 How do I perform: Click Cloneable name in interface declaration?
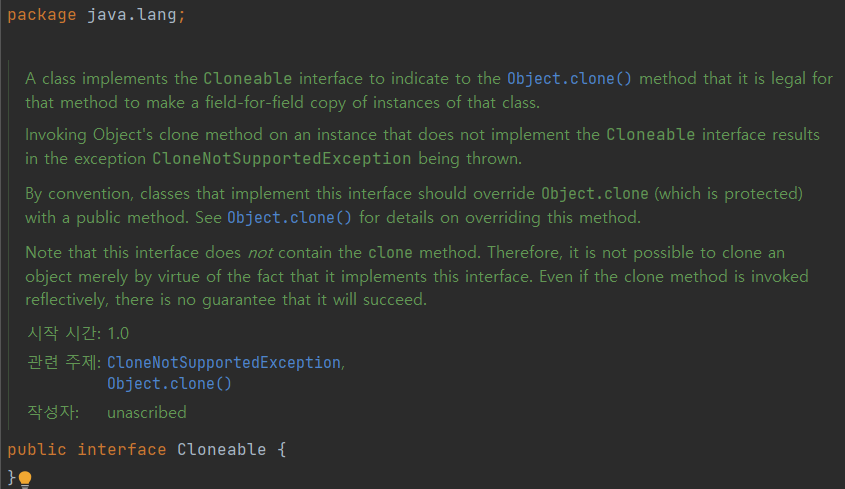pyautogui.click(x=221, y=449)
